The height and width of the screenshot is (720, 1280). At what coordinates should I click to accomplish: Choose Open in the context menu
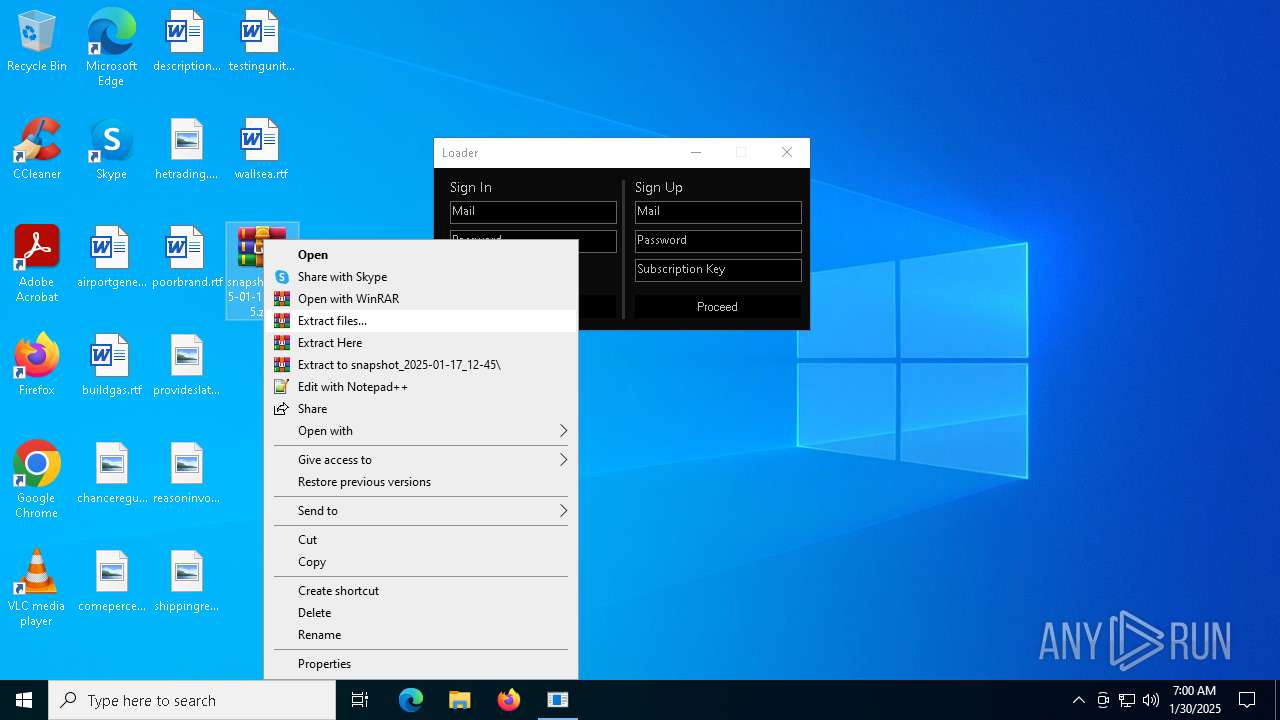coord(421,255)
